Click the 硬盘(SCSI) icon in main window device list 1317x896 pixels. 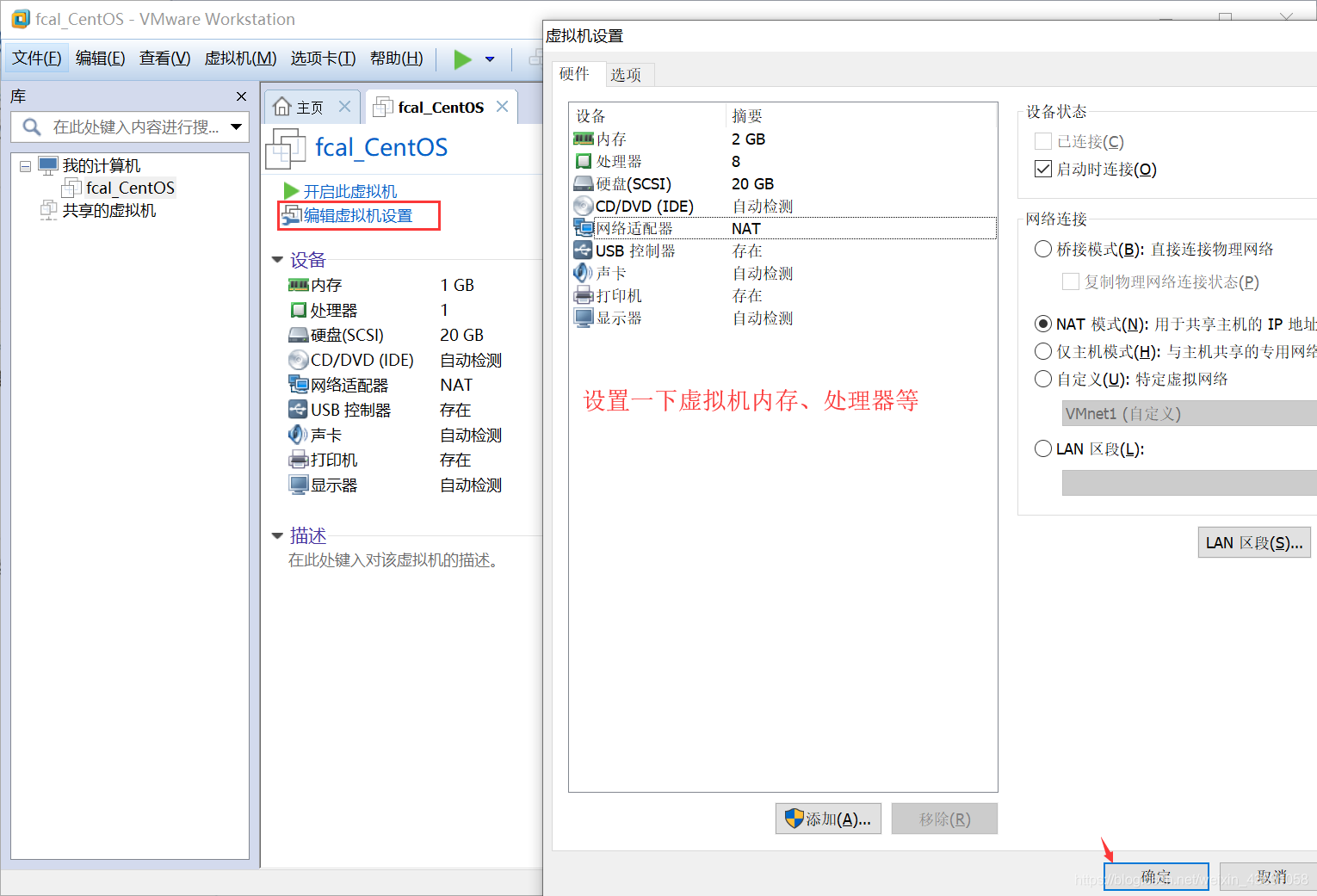click(x=299, y=335)
